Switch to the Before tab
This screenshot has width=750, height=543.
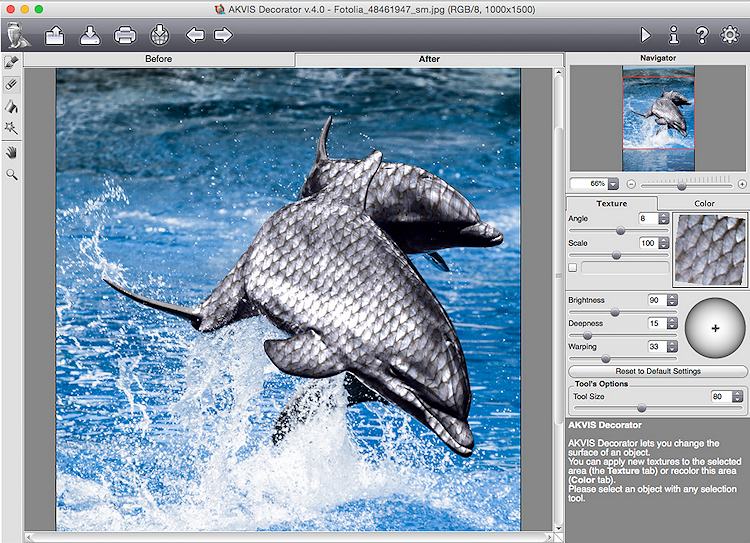(x=158, y=59)
